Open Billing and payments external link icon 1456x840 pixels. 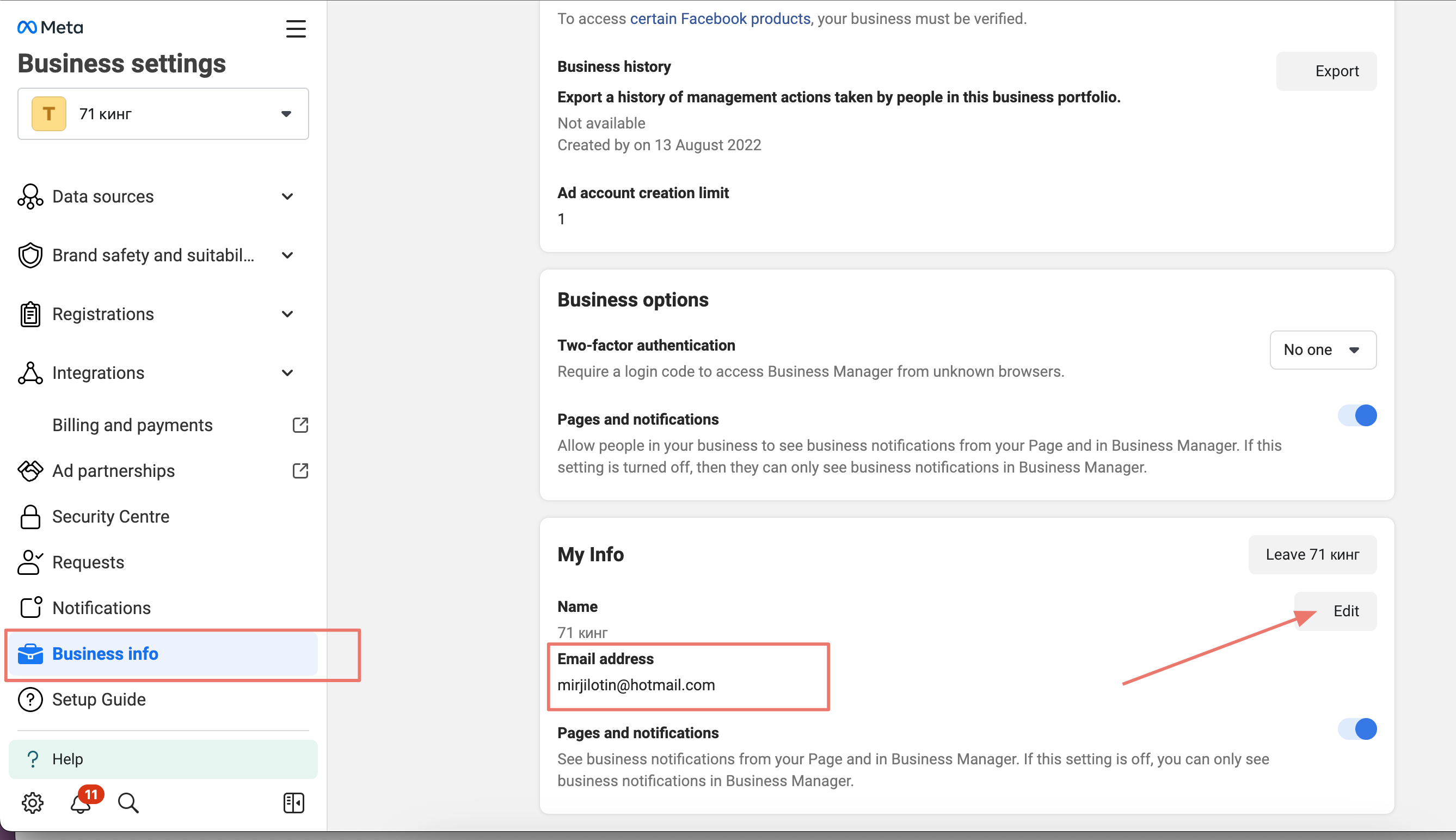[300, 425]
